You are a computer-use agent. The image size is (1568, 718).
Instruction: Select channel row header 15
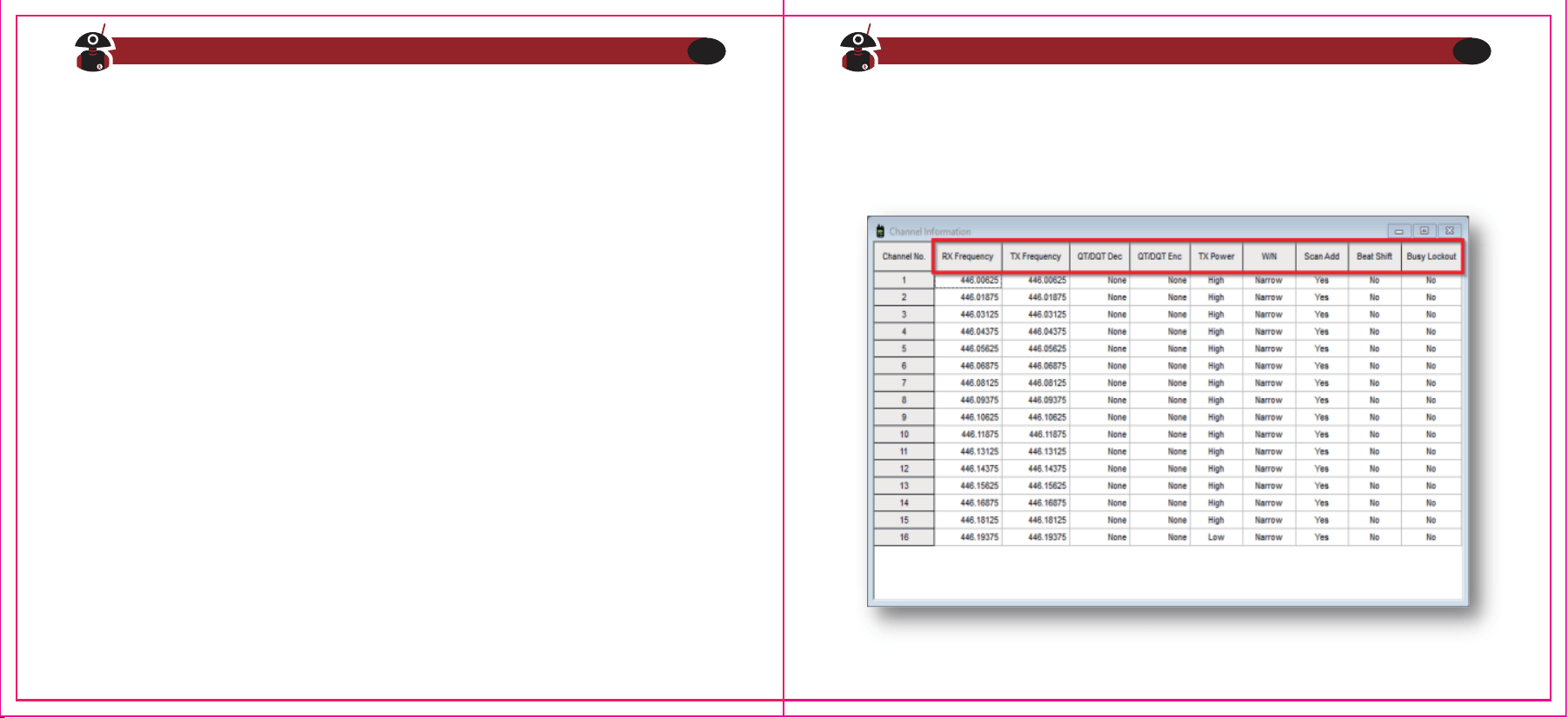point(904,520)
